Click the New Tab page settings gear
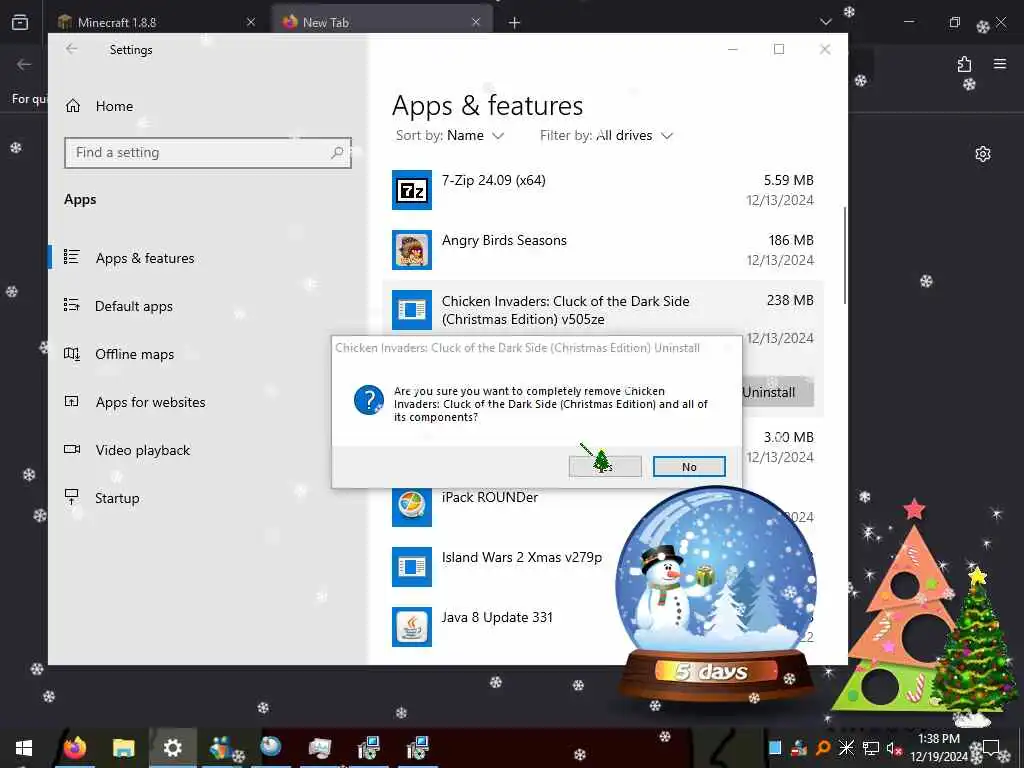This screenshot has height=768, width=1024. click(983, 154)
